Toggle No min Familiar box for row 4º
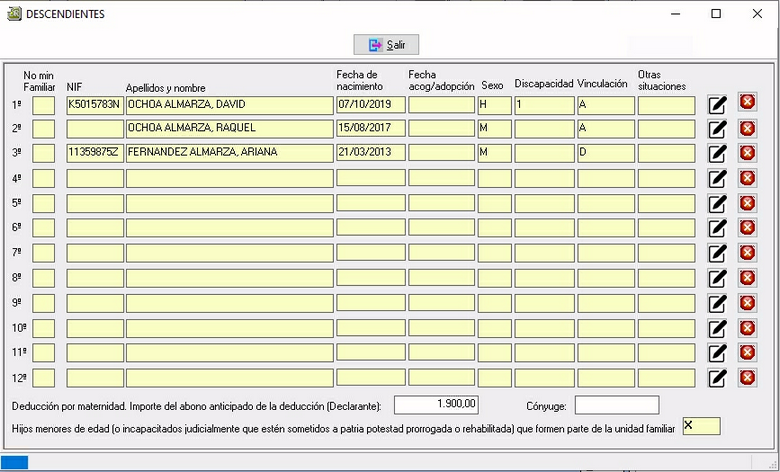Screen dimensions: 780x472 click(43, 178)
